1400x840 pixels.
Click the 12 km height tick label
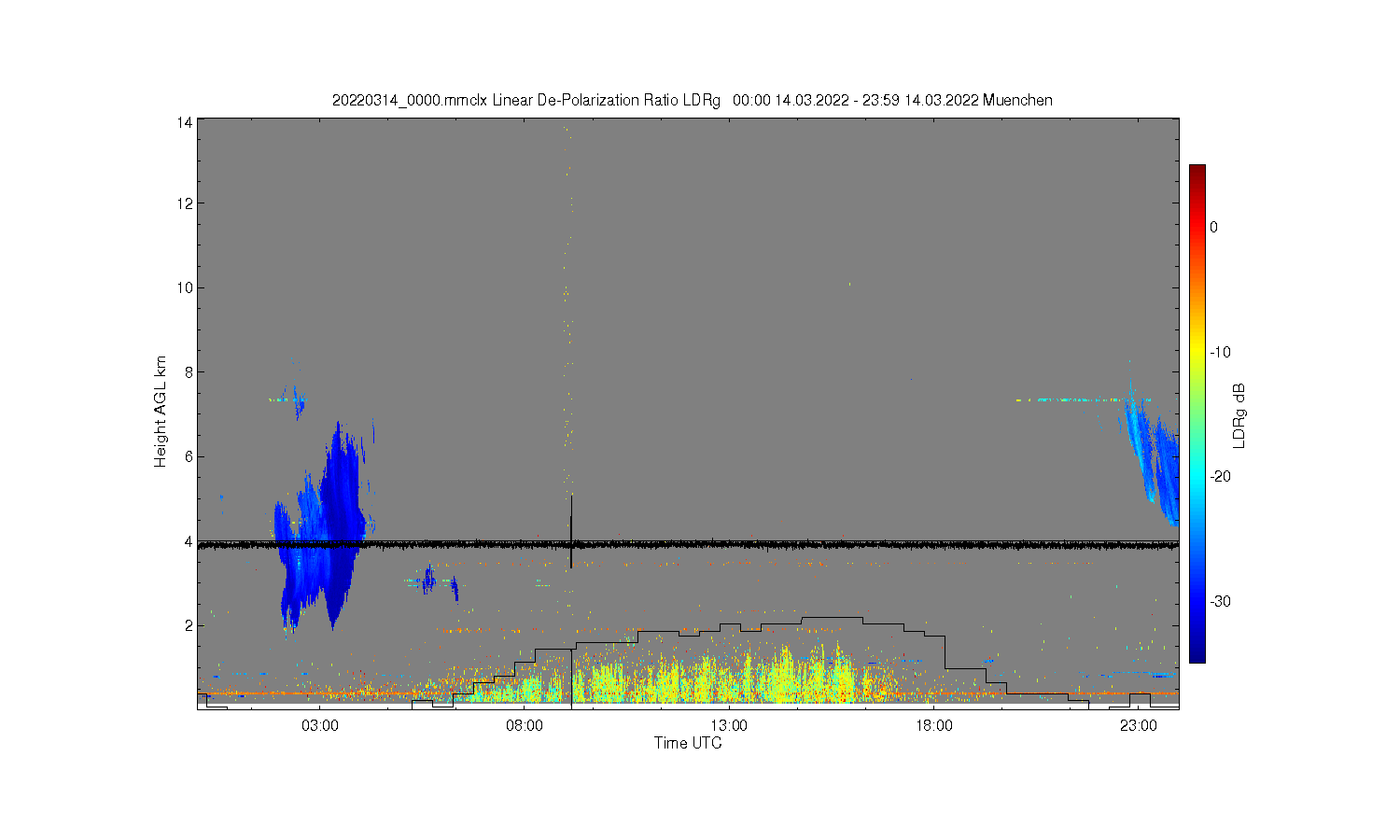point(185,203)
